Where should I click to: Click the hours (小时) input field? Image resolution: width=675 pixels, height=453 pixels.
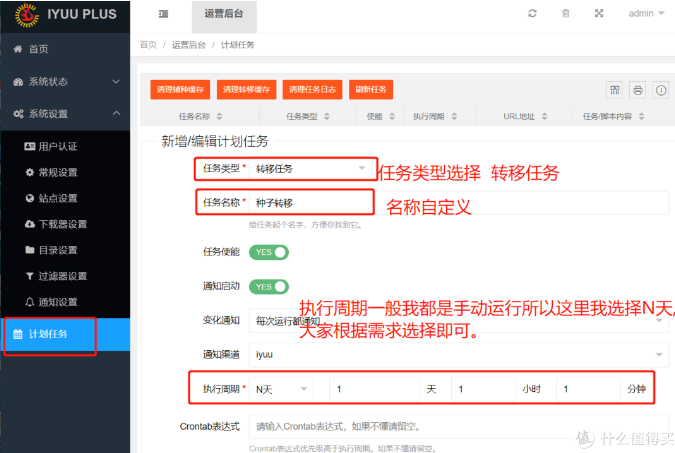click(483, 389)
